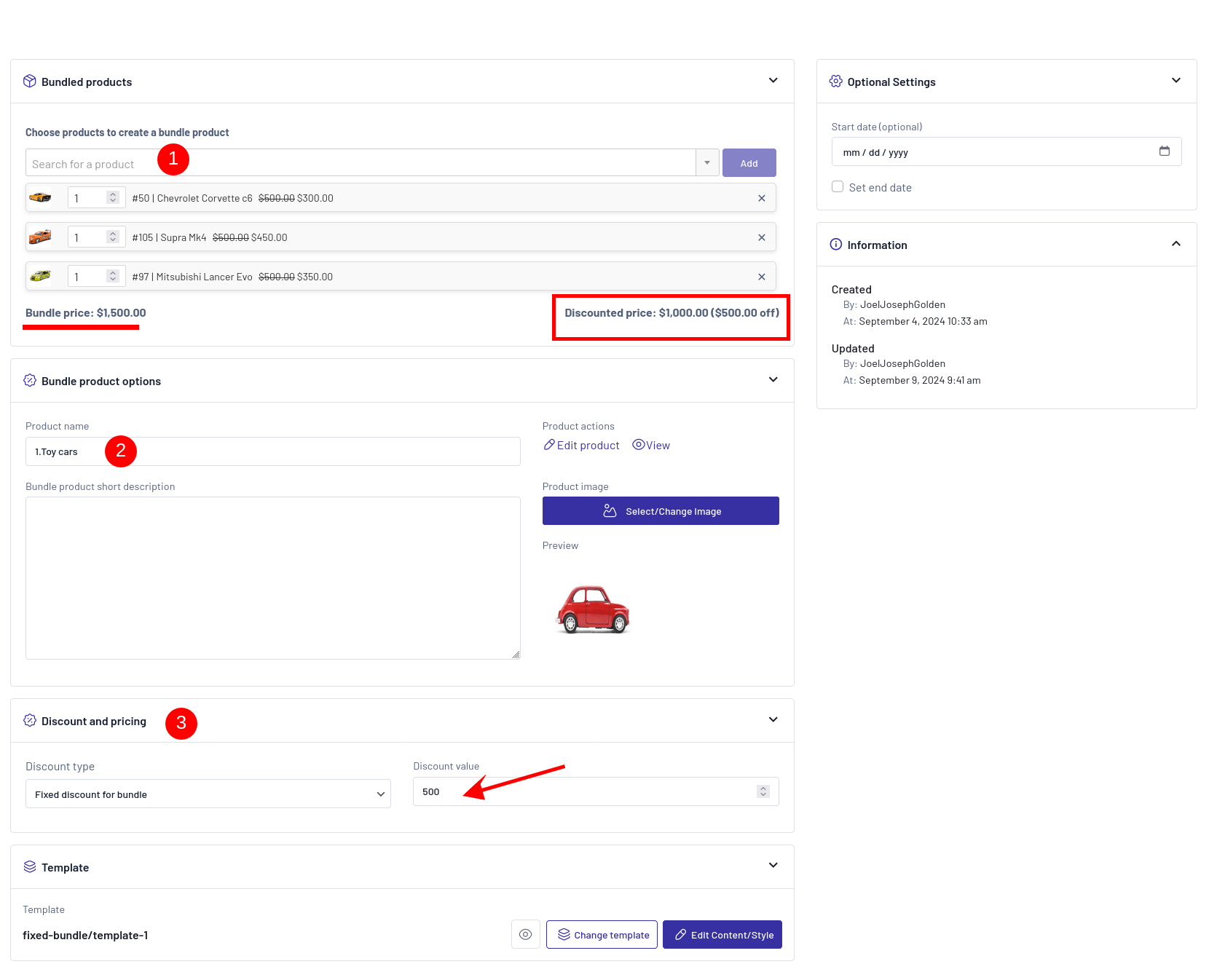The height and width of the screenshot is (980, 1209).
Task: Collapse the Discount and pricing section
Action: (x=773, y=720)
